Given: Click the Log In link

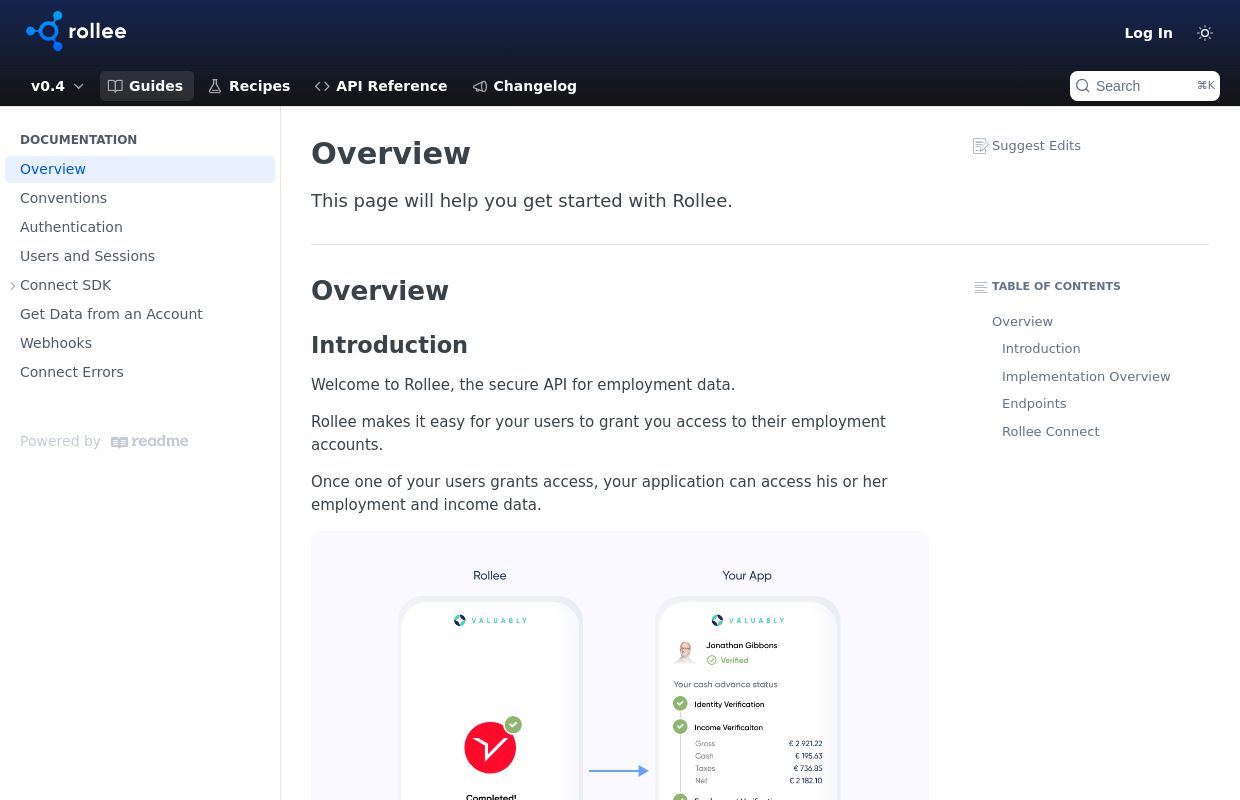Looking at the screenshot, I should pos(1148,33).
